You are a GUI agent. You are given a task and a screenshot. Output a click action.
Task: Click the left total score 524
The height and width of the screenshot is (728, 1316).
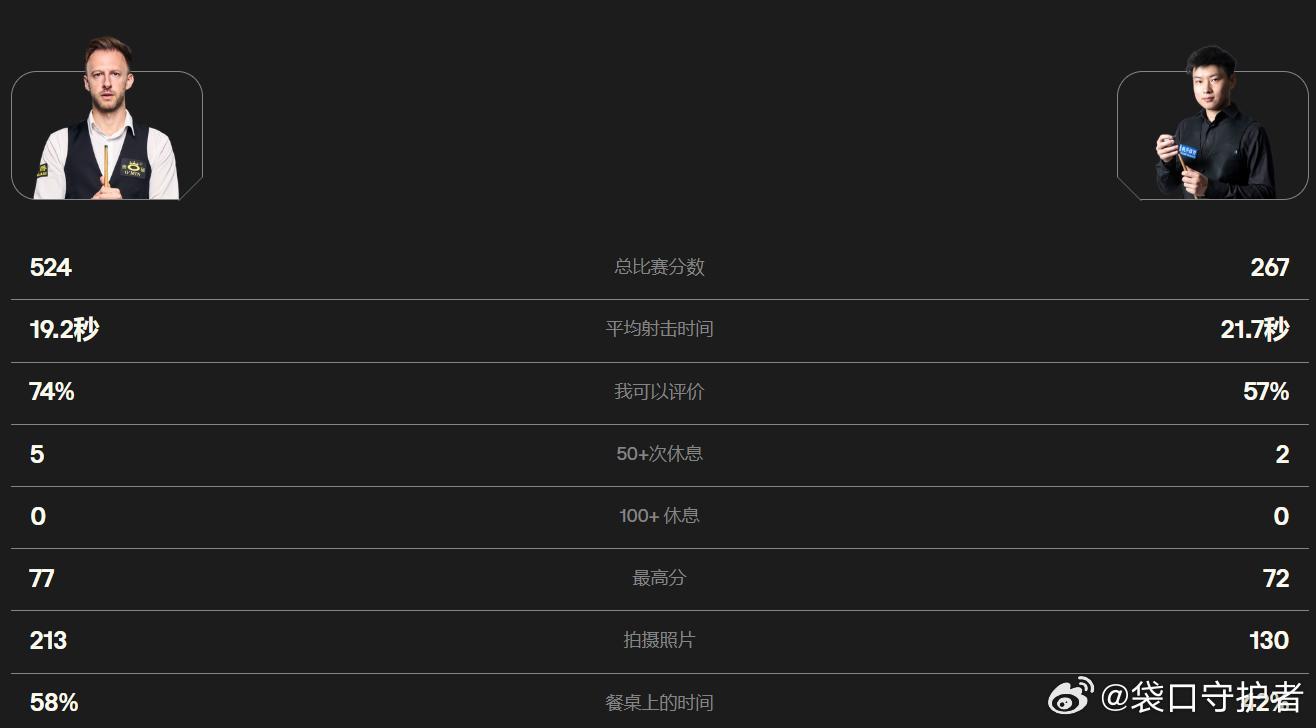click(x=51, y=267)
